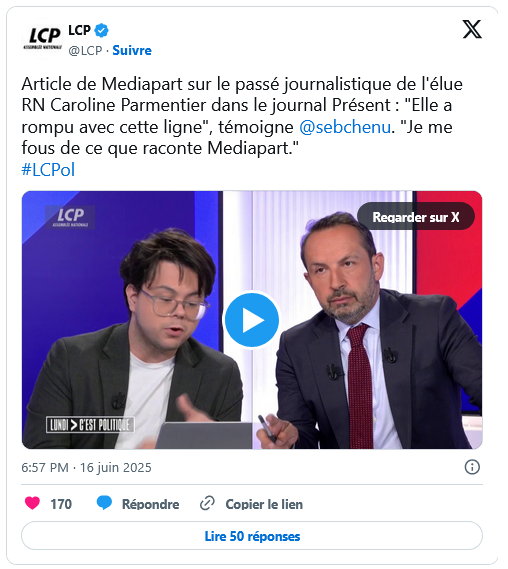This screenshot has width=508, height=569.
Task: Click the LCP profile avatar logo
Action: (x=43, y=38)
